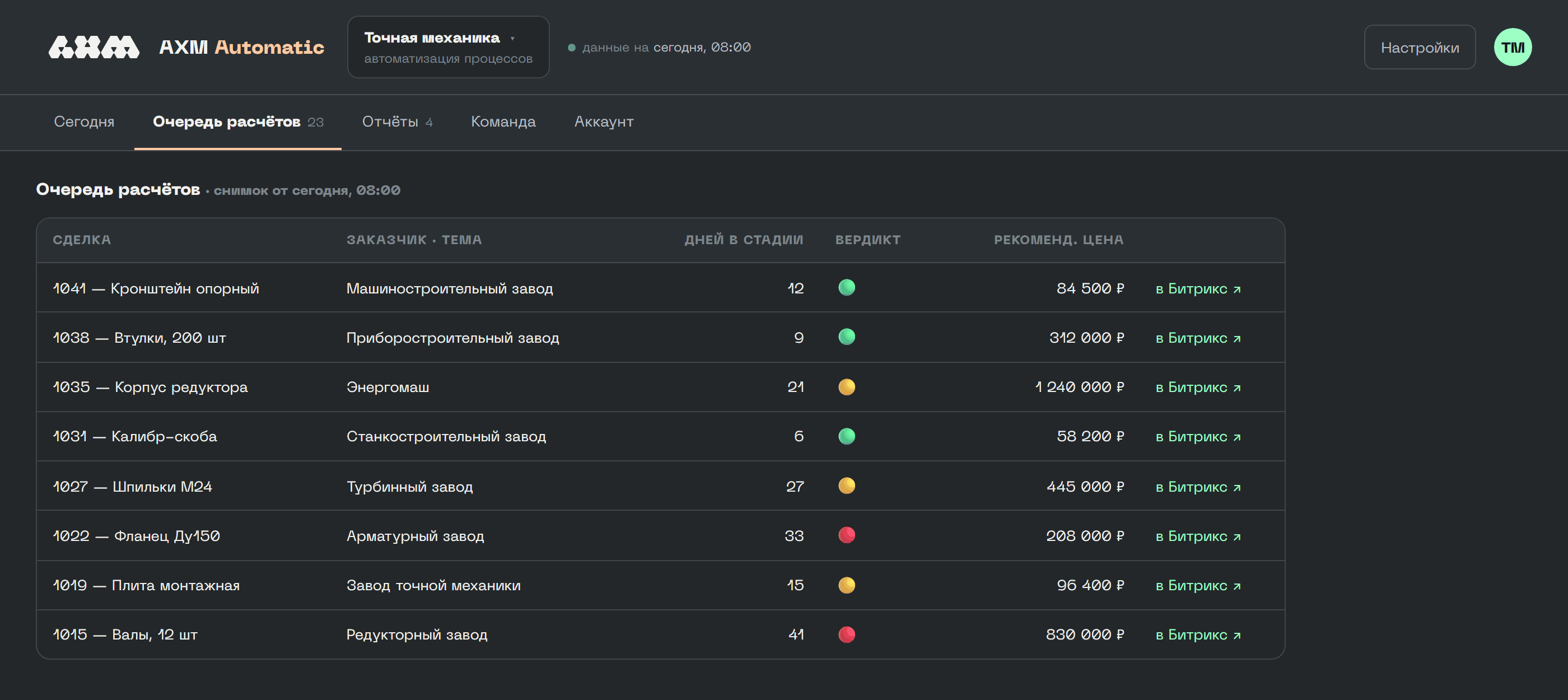Open the TM user avatar menu
Image resolution: width=1568 pixels, height=700 pixels.
[x=1512, y=47]
